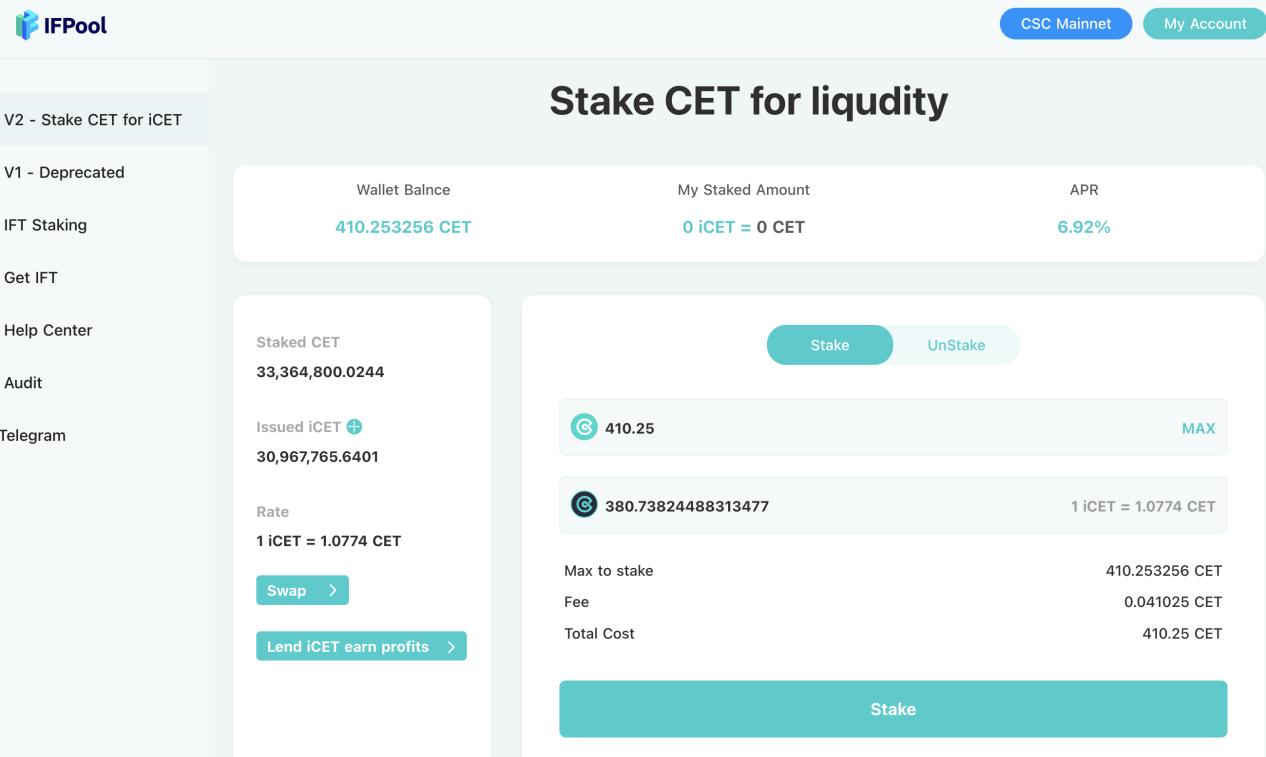This screenshot has height=757, width=1266.
Task: Switch to the UnStake tab
Action: [956, 344]
